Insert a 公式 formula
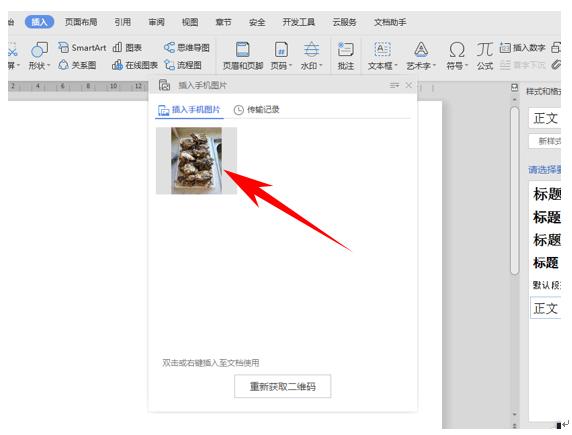 485,56
